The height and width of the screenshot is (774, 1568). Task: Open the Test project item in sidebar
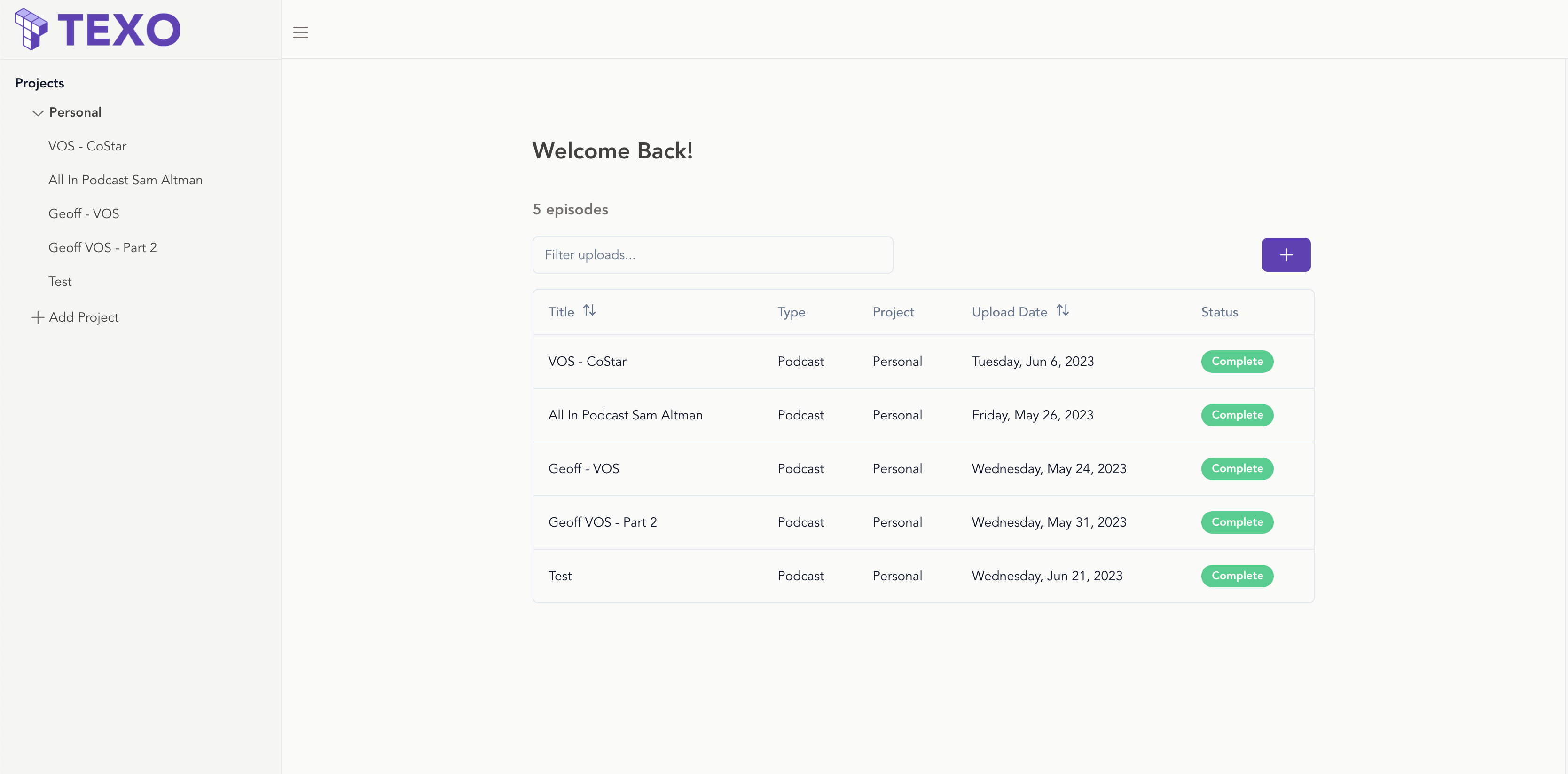pyautogui.click(x=60, y=282)
